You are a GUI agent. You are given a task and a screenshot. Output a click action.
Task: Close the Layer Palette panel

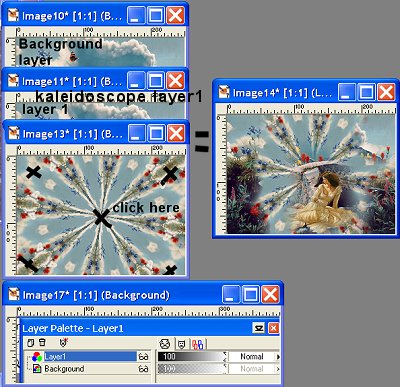pyautogui.click(x=273, y=328)
